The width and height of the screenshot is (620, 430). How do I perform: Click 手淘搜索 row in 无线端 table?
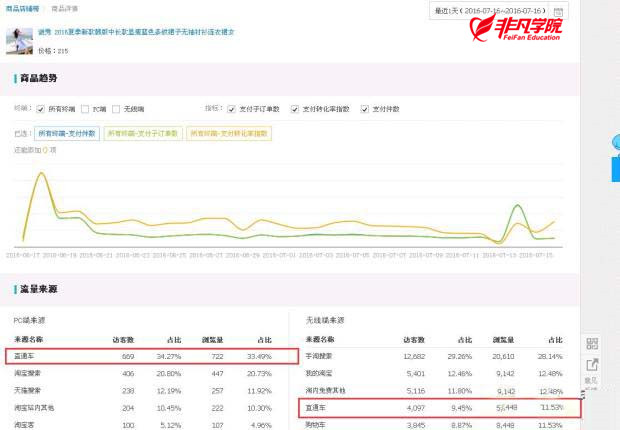[434, 356]
